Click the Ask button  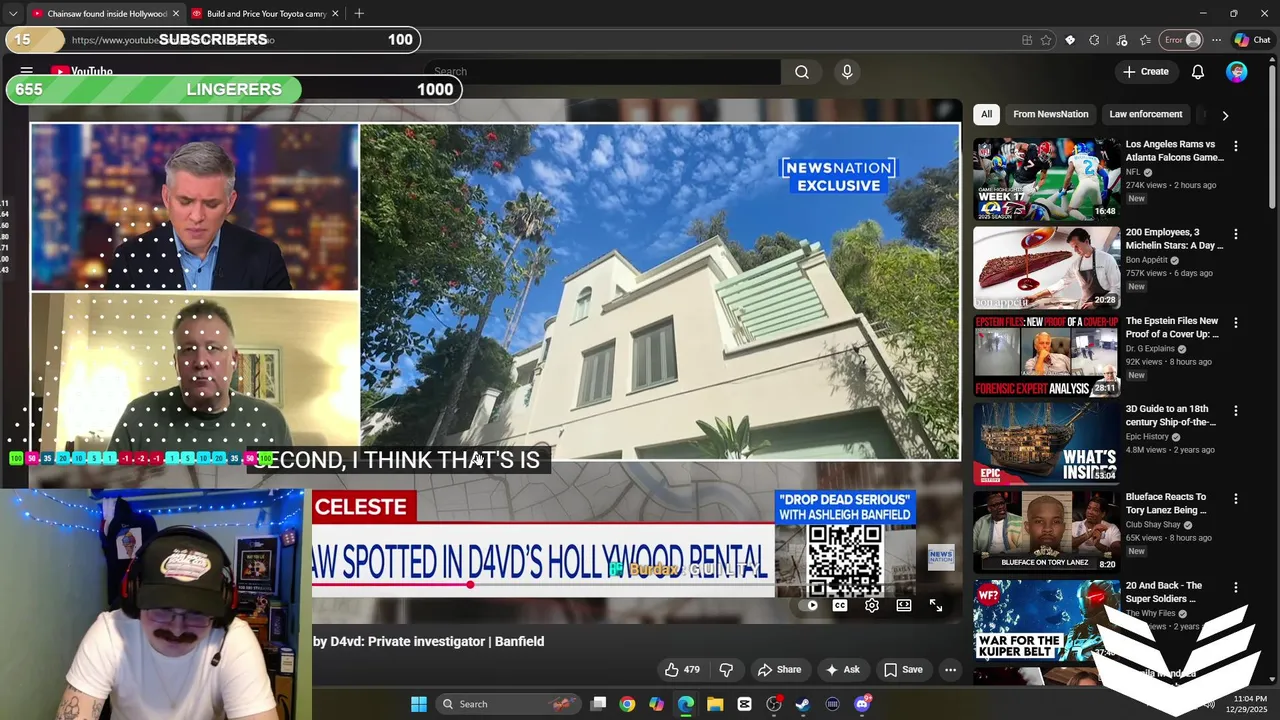click(842, 670)
